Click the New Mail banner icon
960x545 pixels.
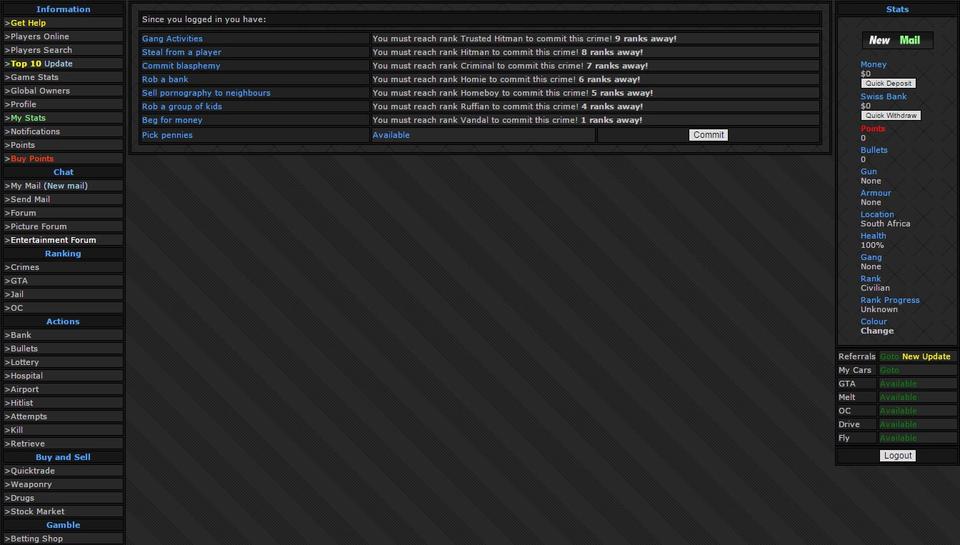tap(897, 41)
